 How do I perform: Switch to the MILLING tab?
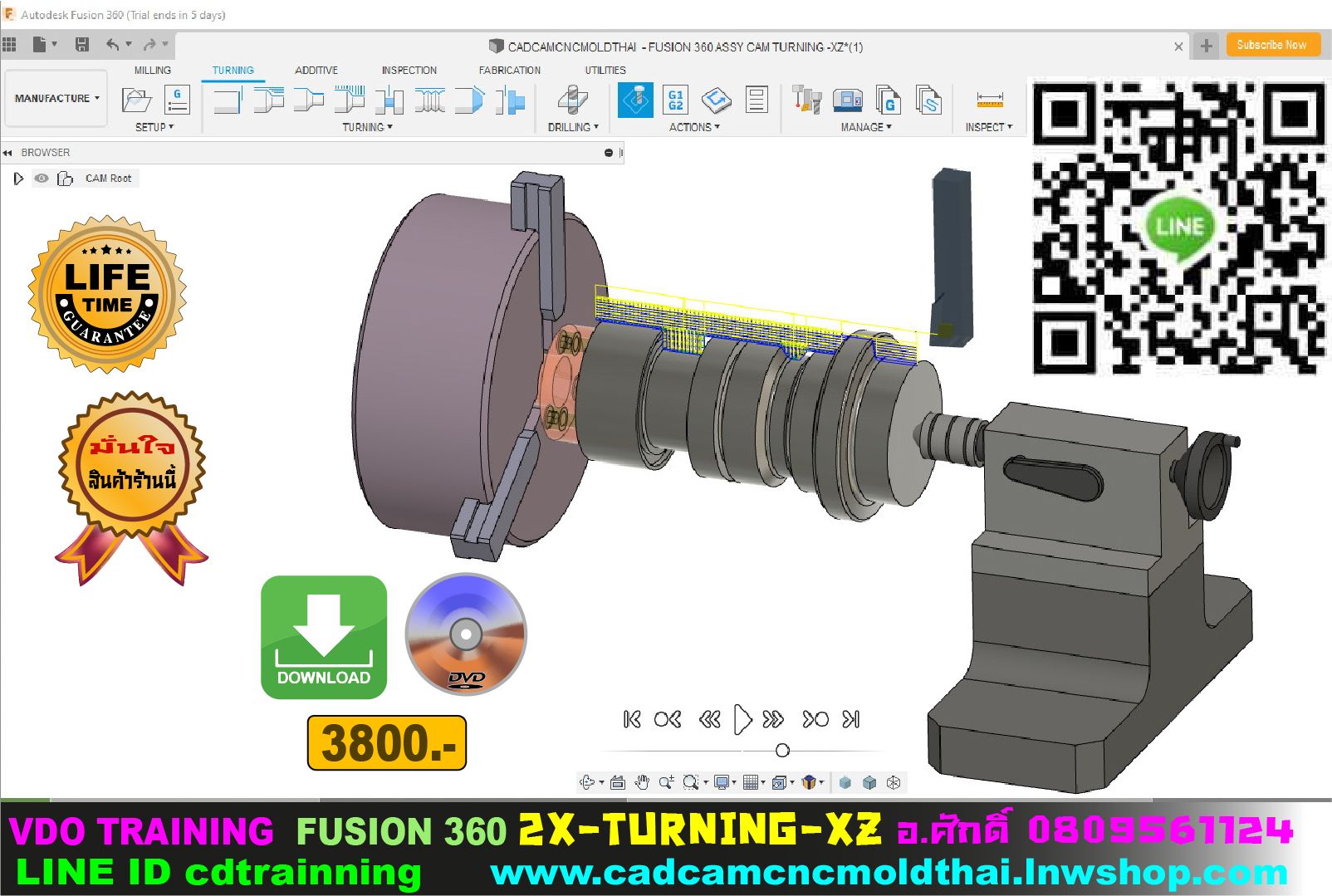click(151, 70)
